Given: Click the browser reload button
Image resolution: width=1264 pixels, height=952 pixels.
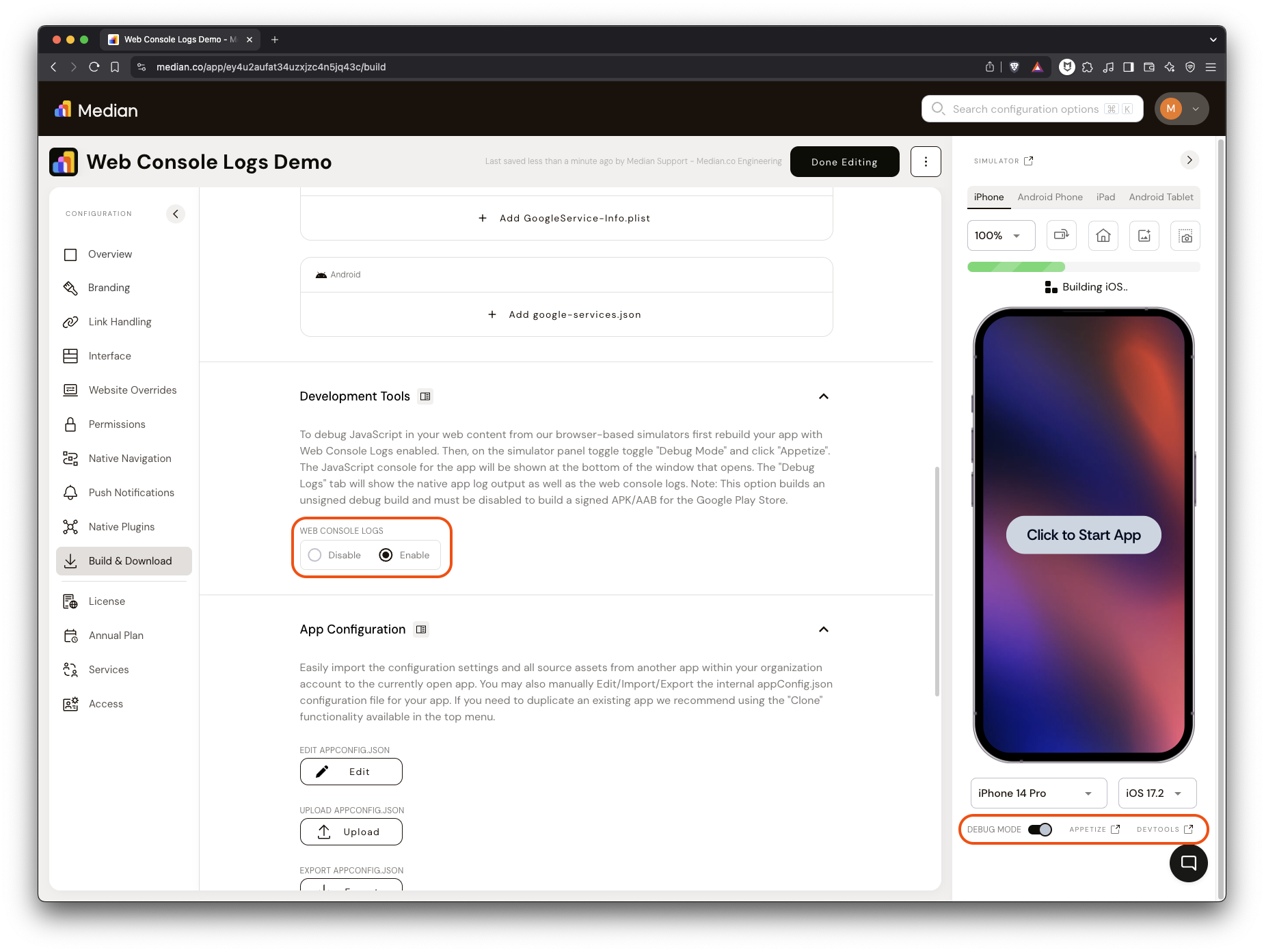Looking at the screenshot, I should click(x=94, y=67).
